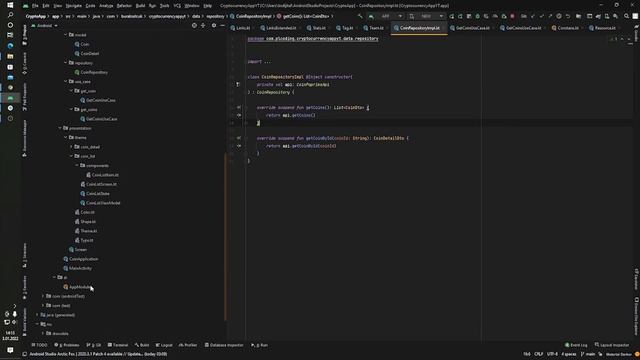Screen dimensions: 640x360
Task: Open the Structure side tab
Action: (x=25, y=255)
